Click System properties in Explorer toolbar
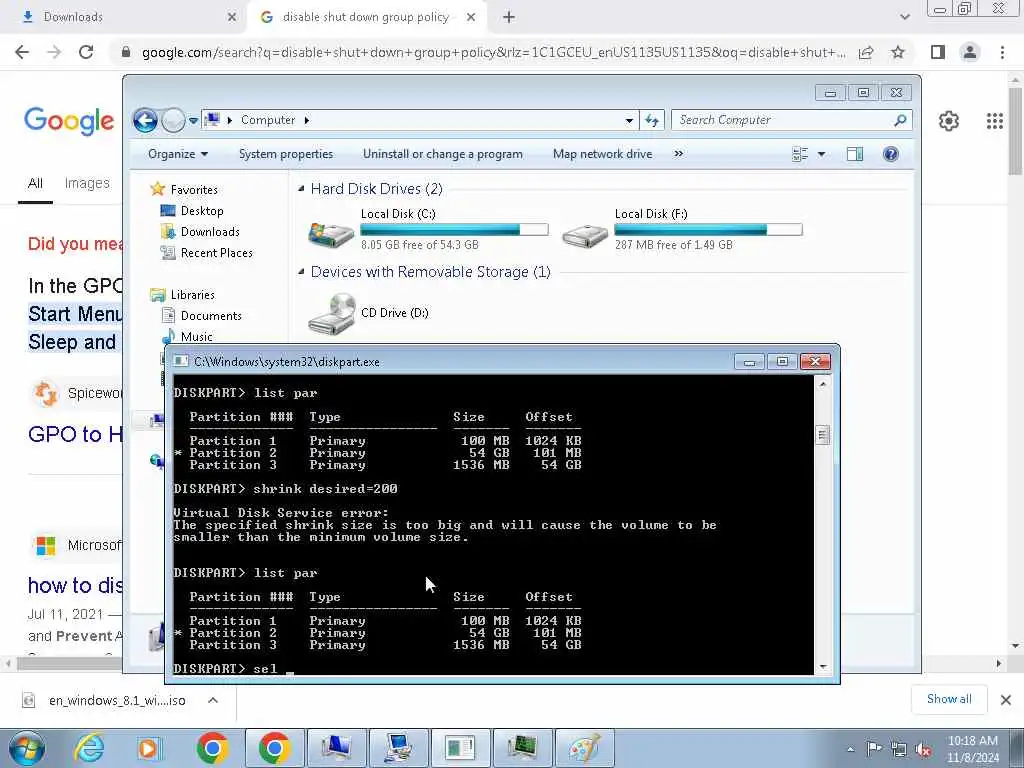The height and width of the screenshot is (768, 1024). 286,154
